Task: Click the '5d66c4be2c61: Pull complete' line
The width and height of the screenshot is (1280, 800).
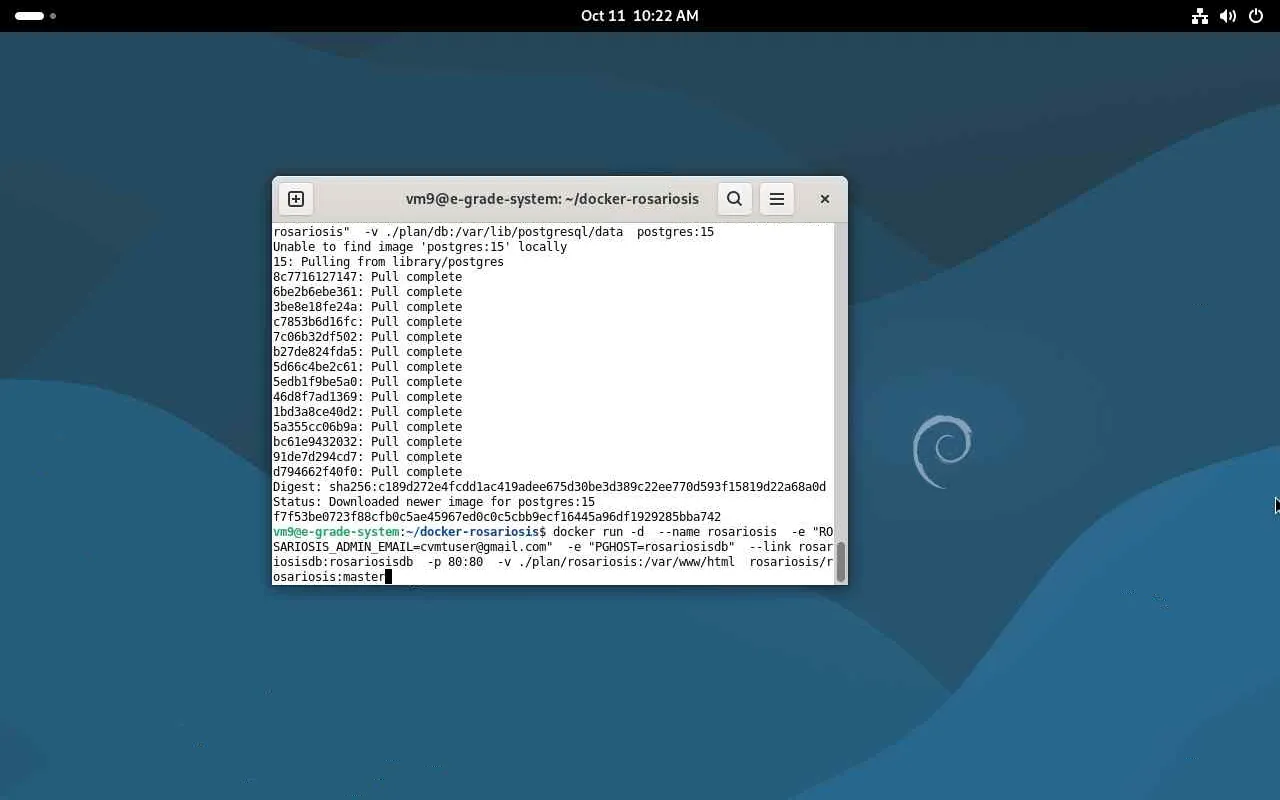Action: [367, 367]
